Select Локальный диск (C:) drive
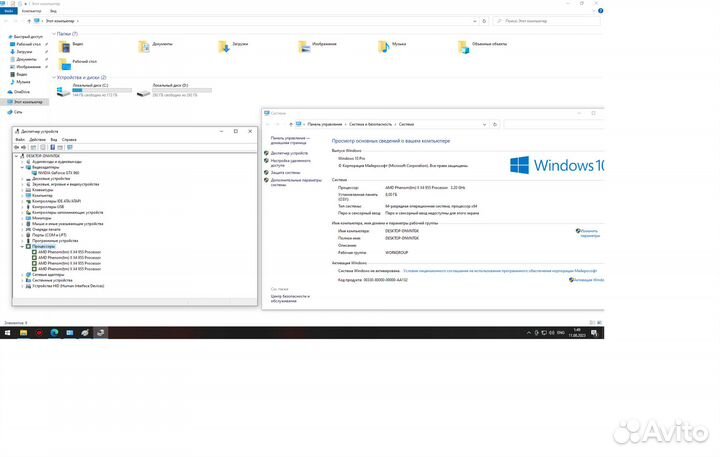720x457 pixels. 94,90
